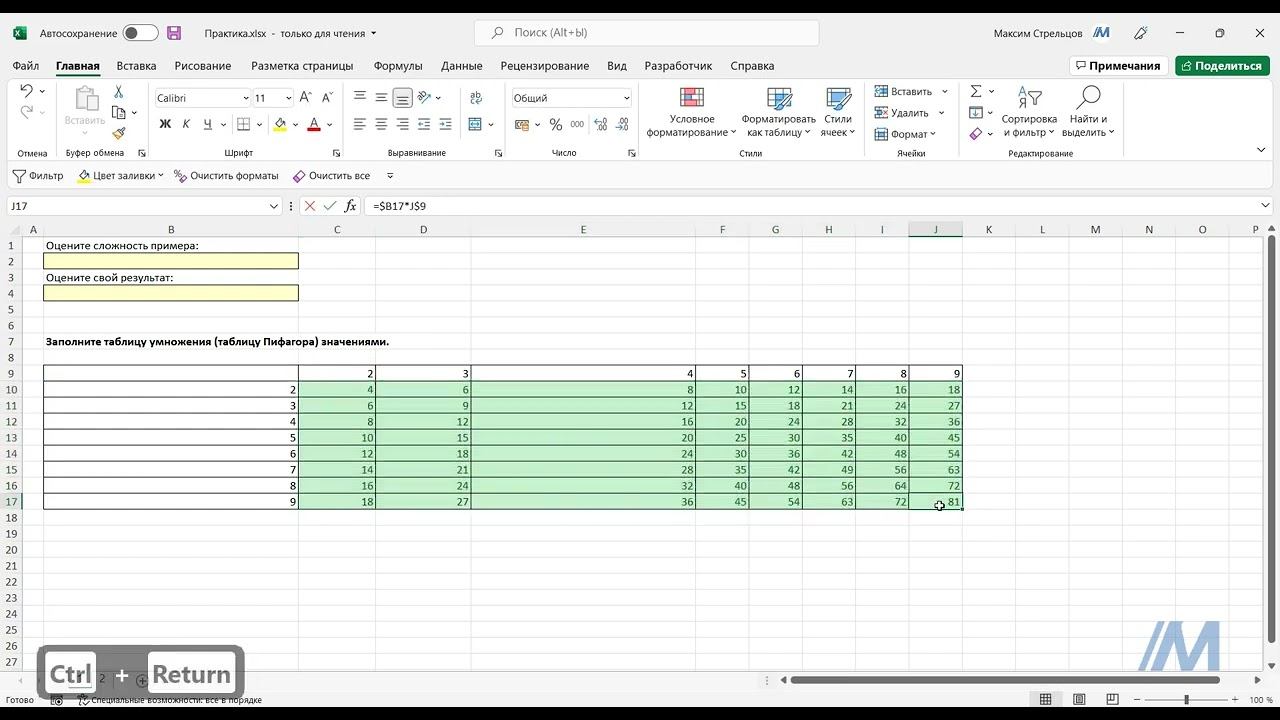Apply percent number format
Screen dimensions: 1280x720
tap(556, 125)
